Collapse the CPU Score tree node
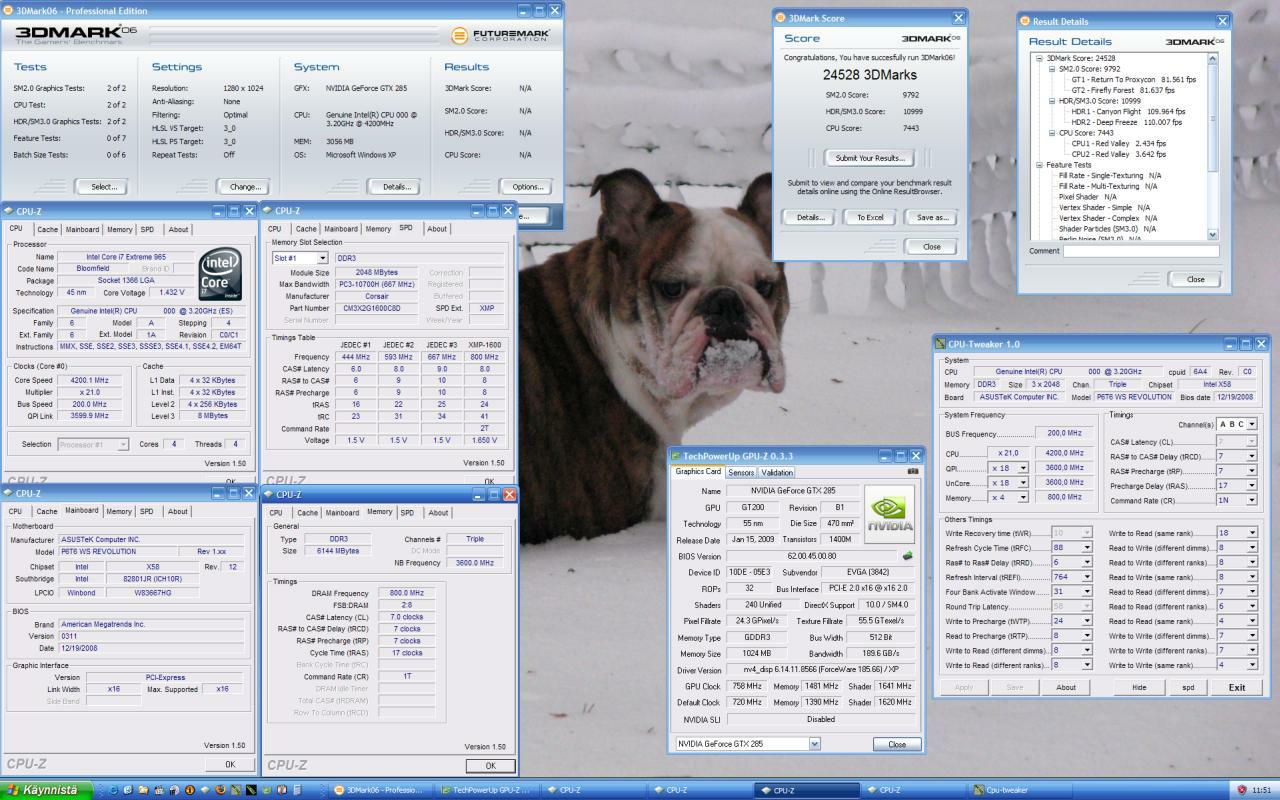 tap(1052, 133)
